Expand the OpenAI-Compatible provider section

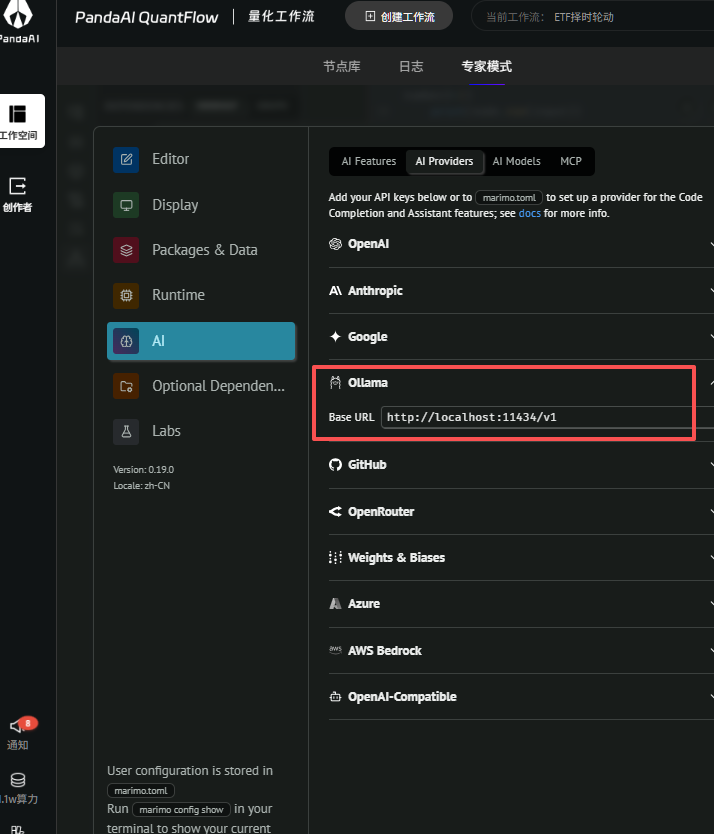click(521, 697)
